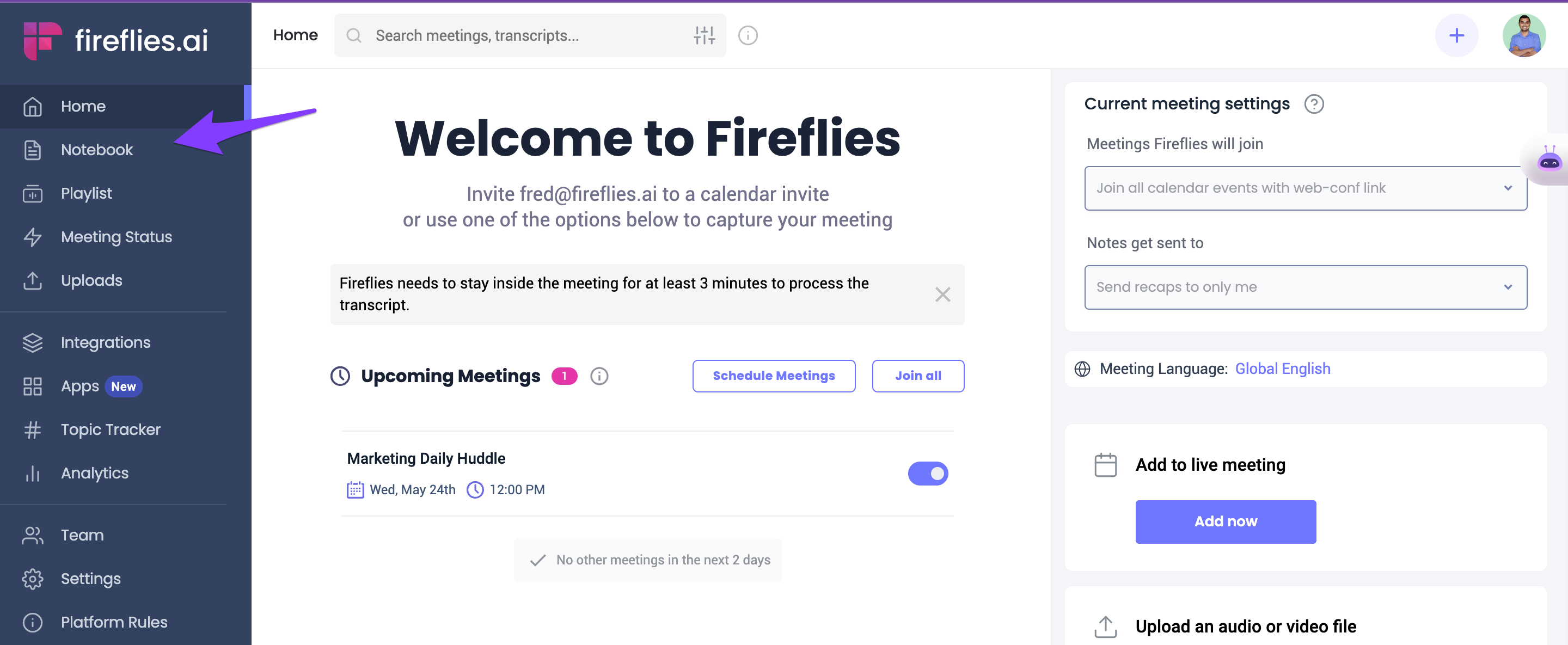
Task: Open the user profile avatar
Action: pos(1523,35)
